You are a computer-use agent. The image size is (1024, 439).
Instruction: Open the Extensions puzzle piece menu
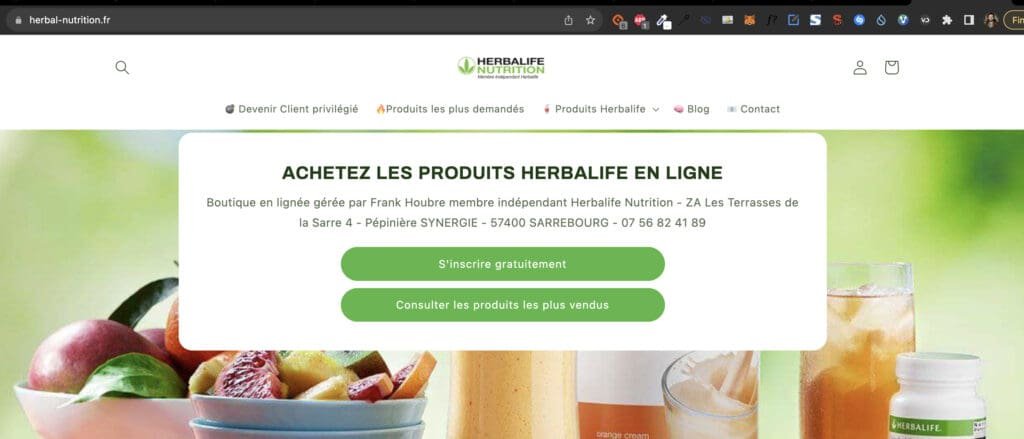(x=946, y=20)
